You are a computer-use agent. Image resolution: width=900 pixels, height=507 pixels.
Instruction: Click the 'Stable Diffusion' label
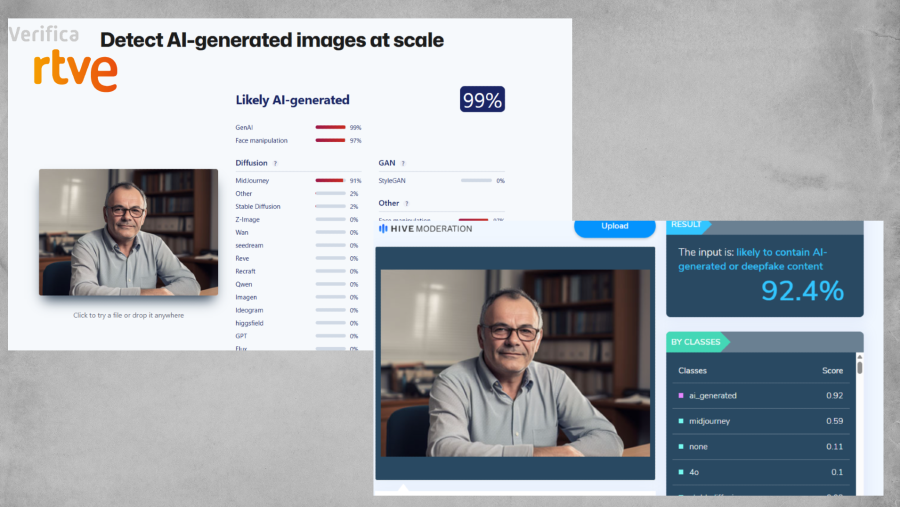point(258,207)
